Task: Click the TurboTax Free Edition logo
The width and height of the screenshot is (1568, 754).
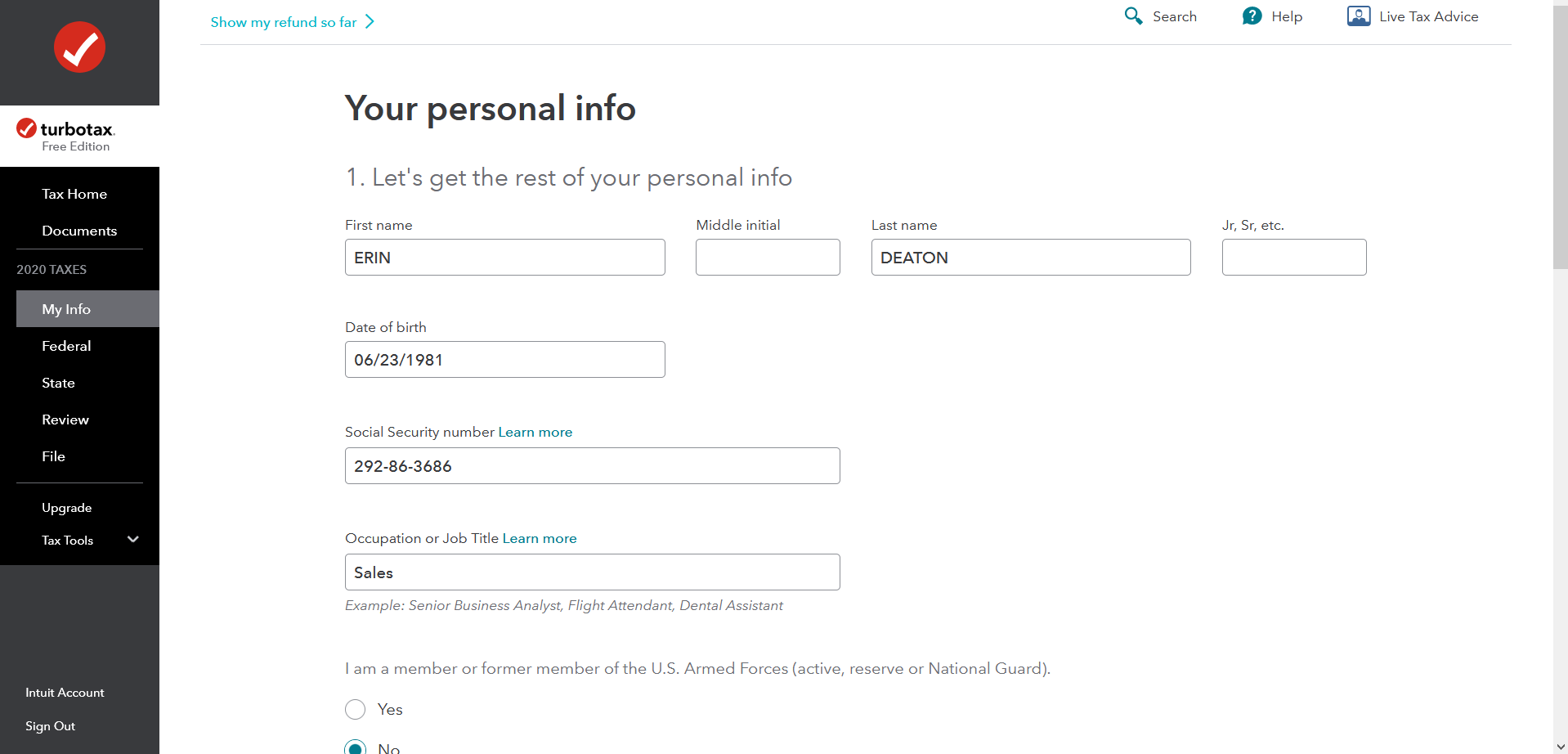Action: pyautogui.click(x=66, y=135)
